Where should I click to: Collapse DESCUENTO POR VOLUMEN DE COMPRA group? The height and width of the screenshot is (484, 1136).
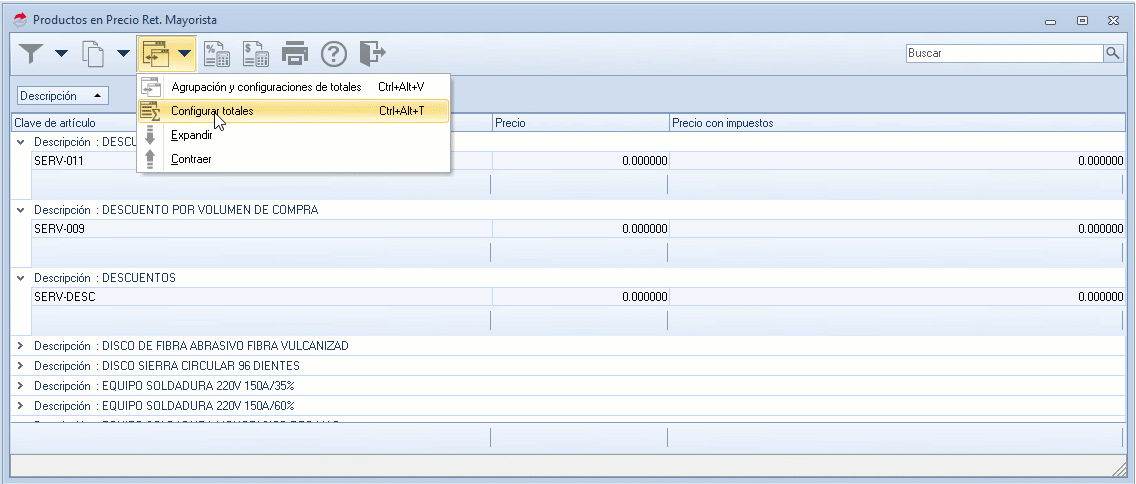[21, 210]
